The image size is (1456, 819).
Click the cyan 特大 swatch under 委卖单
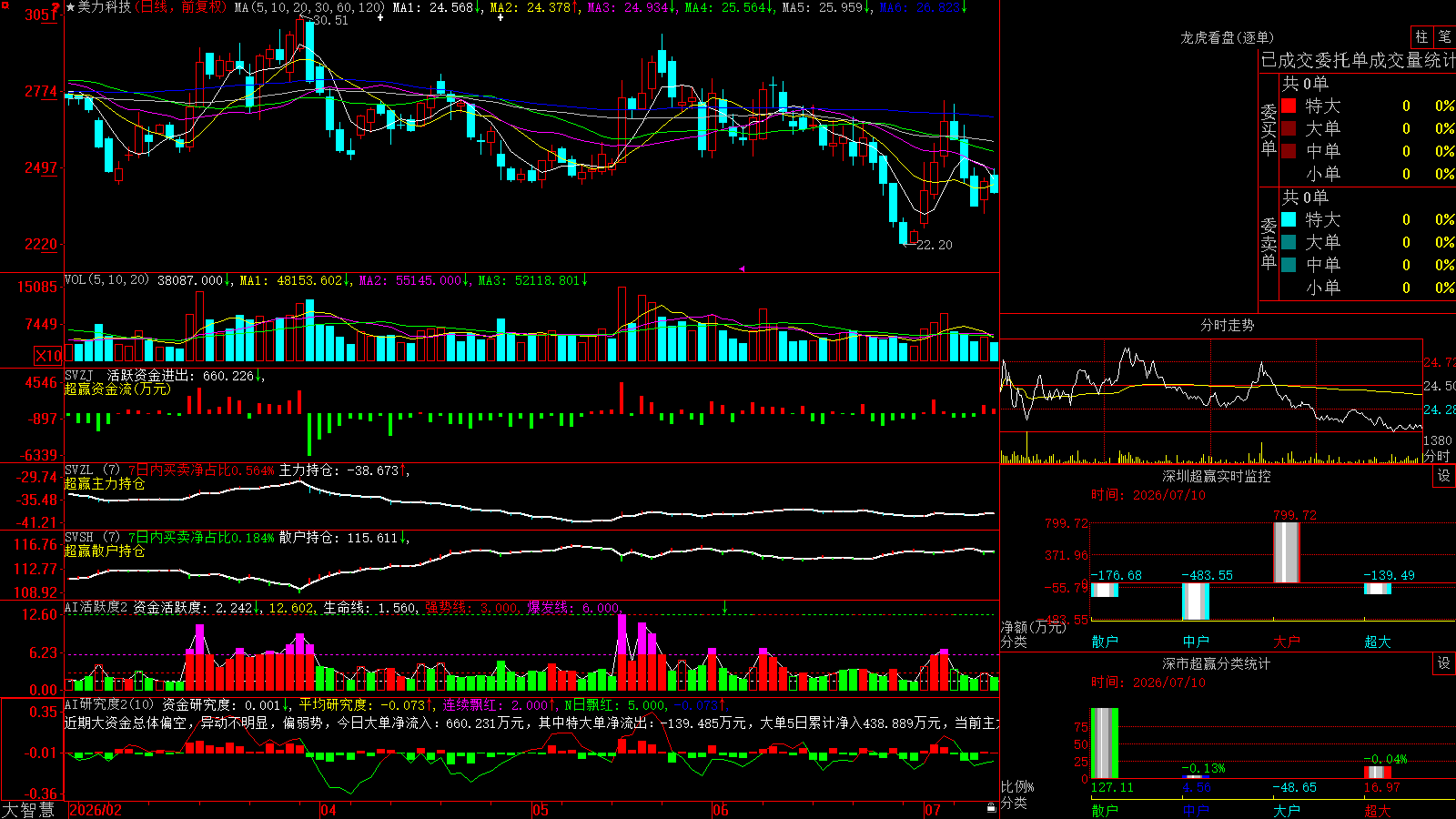click(x=1289, y=219)
